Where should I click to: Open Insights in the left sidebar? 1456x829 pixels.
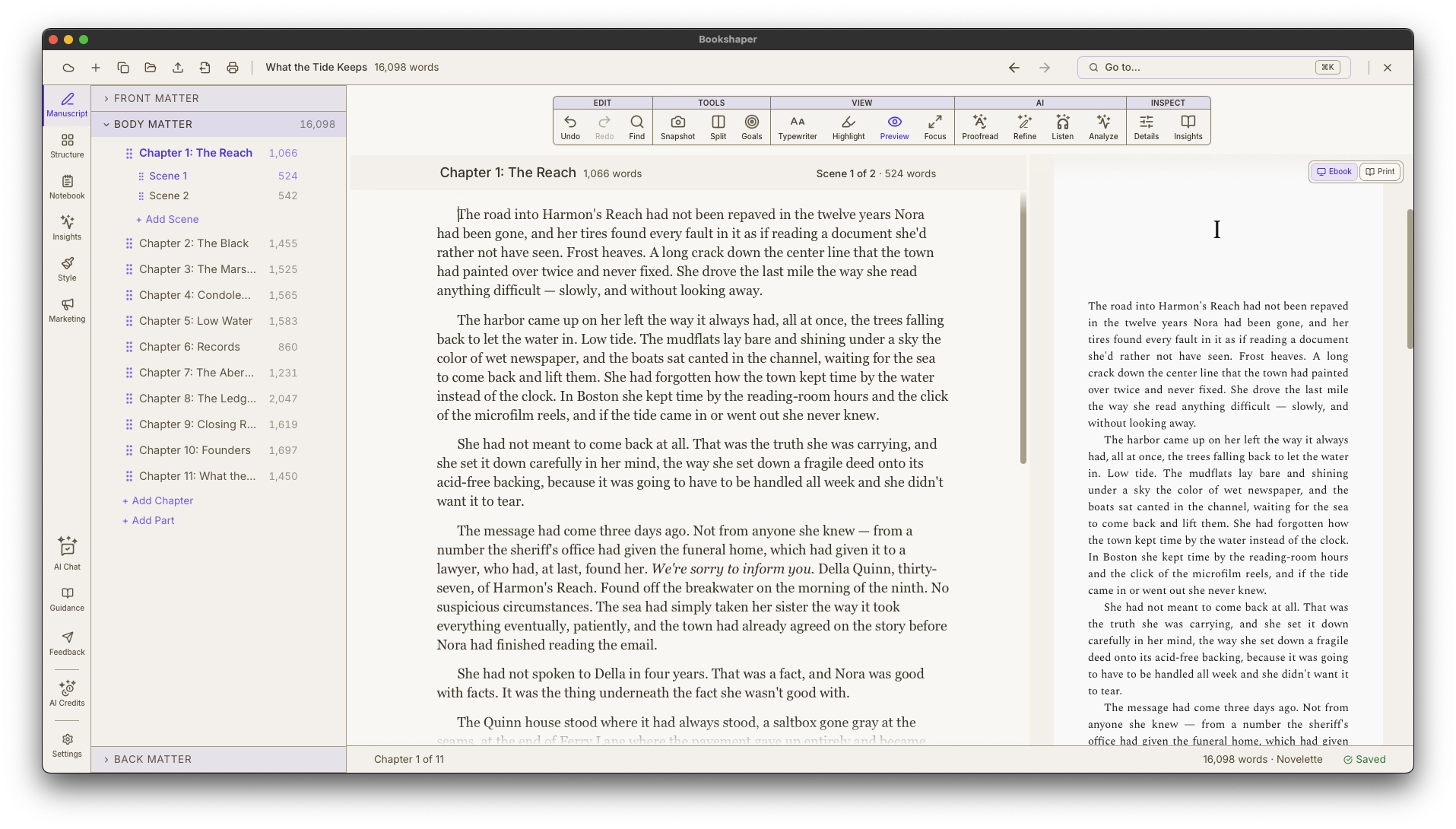coord(67,228)
